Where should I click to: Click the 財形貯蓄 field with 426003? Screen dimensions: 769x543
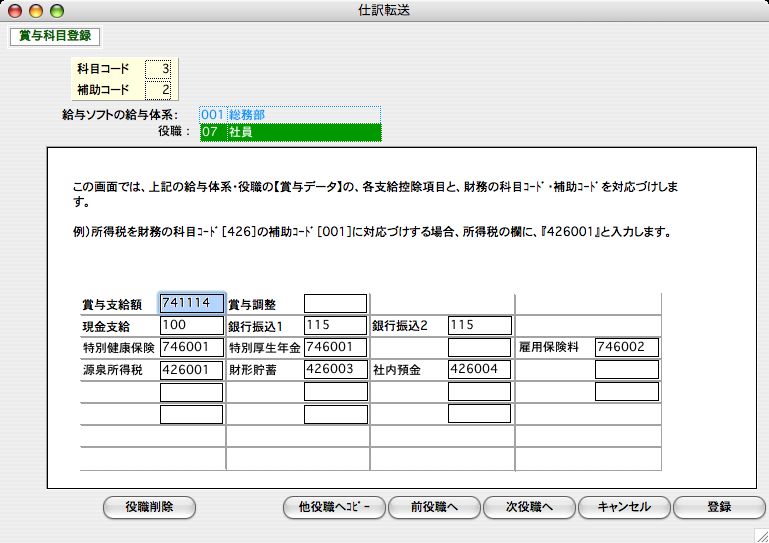335,369
